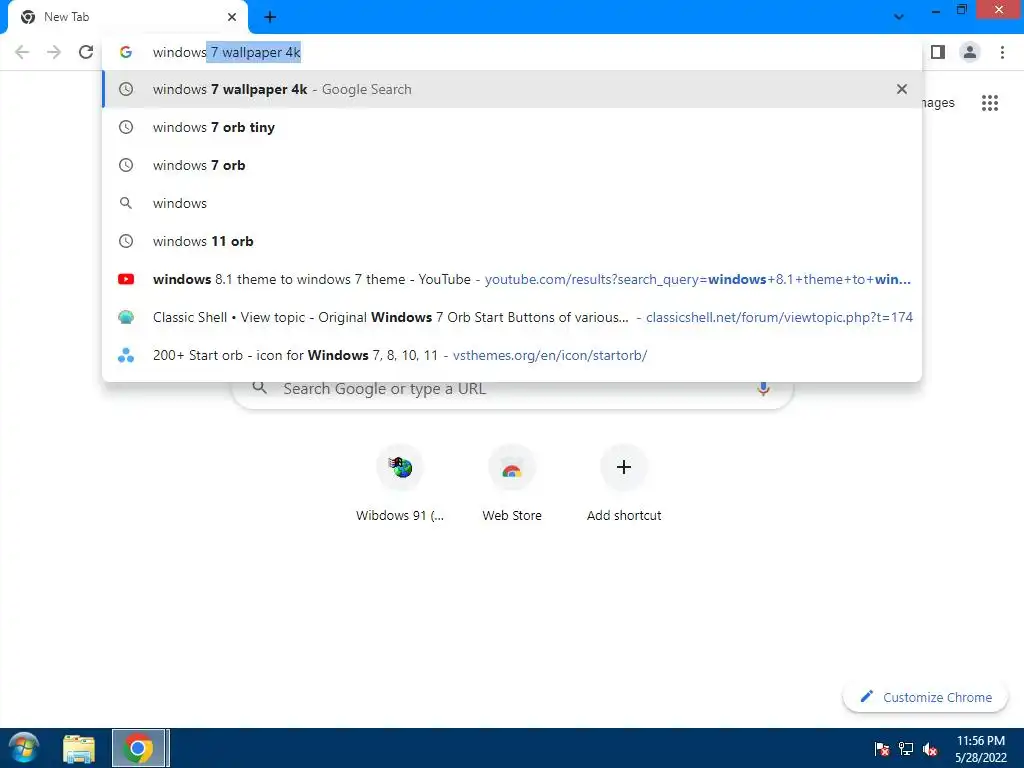Open the vsthemes.org Start orb suggestion
Image resolution: width=1024 pixels, height=768 pixels.
512,355
